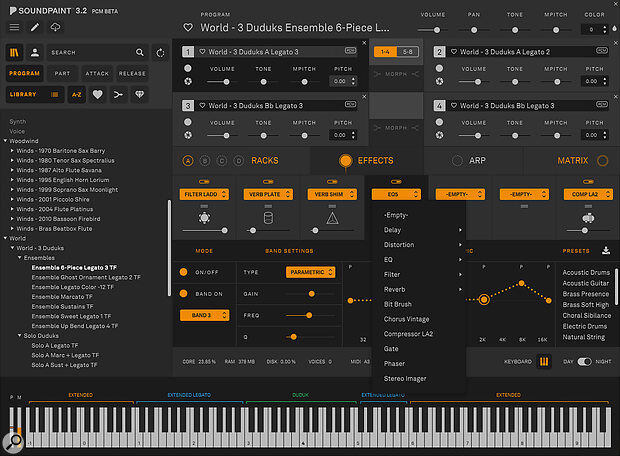Click the Comp LA2 effect icon
The width and height of the screenshot is (620, 456).
588,218
